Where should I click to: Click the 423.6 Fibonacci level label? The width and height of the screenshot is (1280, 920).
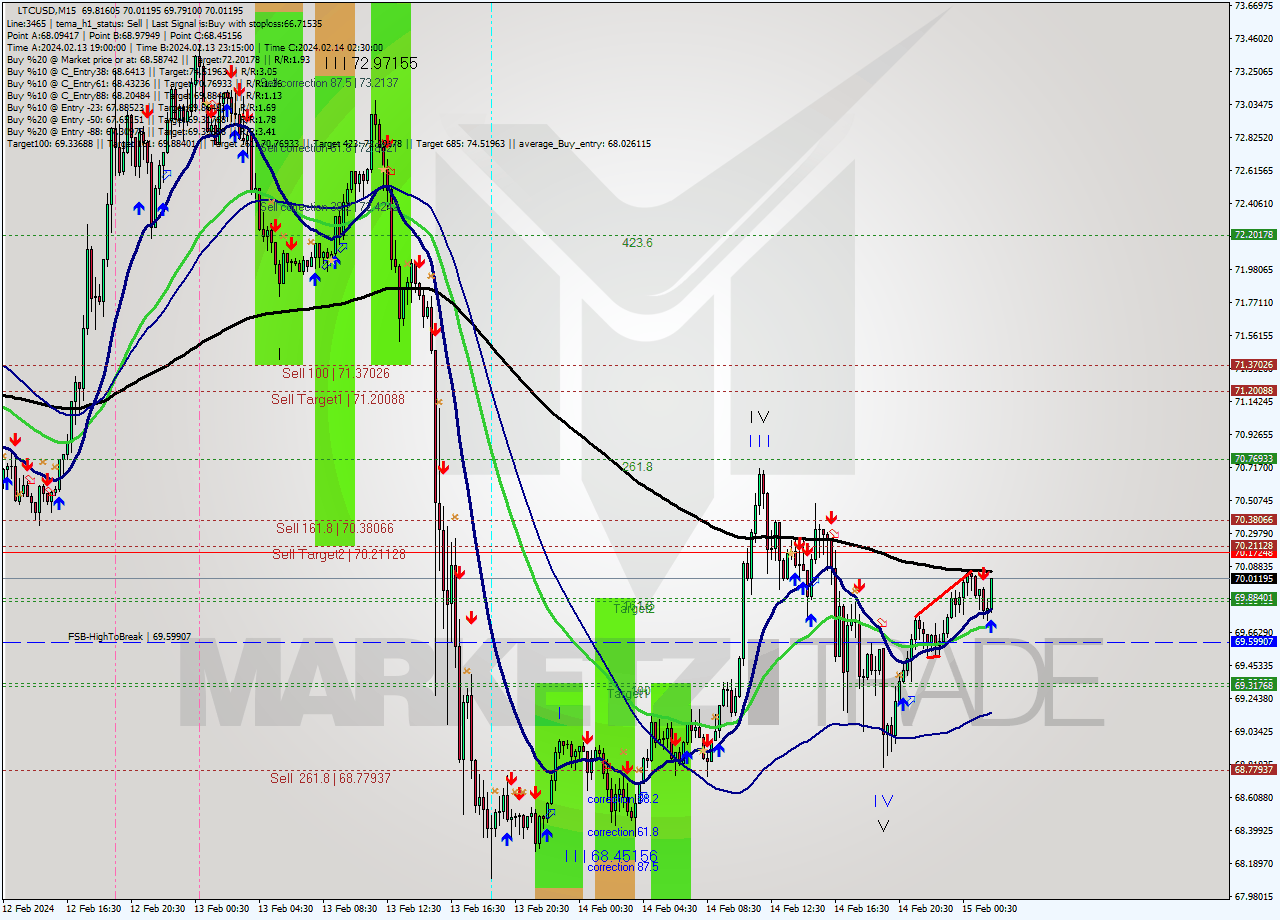pos(637,243)
